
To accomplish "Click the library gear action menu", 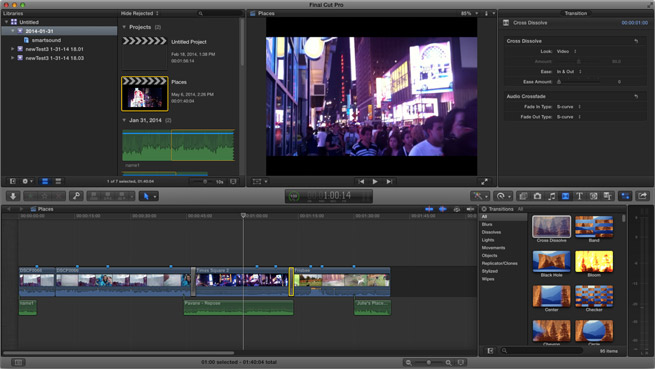I will pos(27,181).
